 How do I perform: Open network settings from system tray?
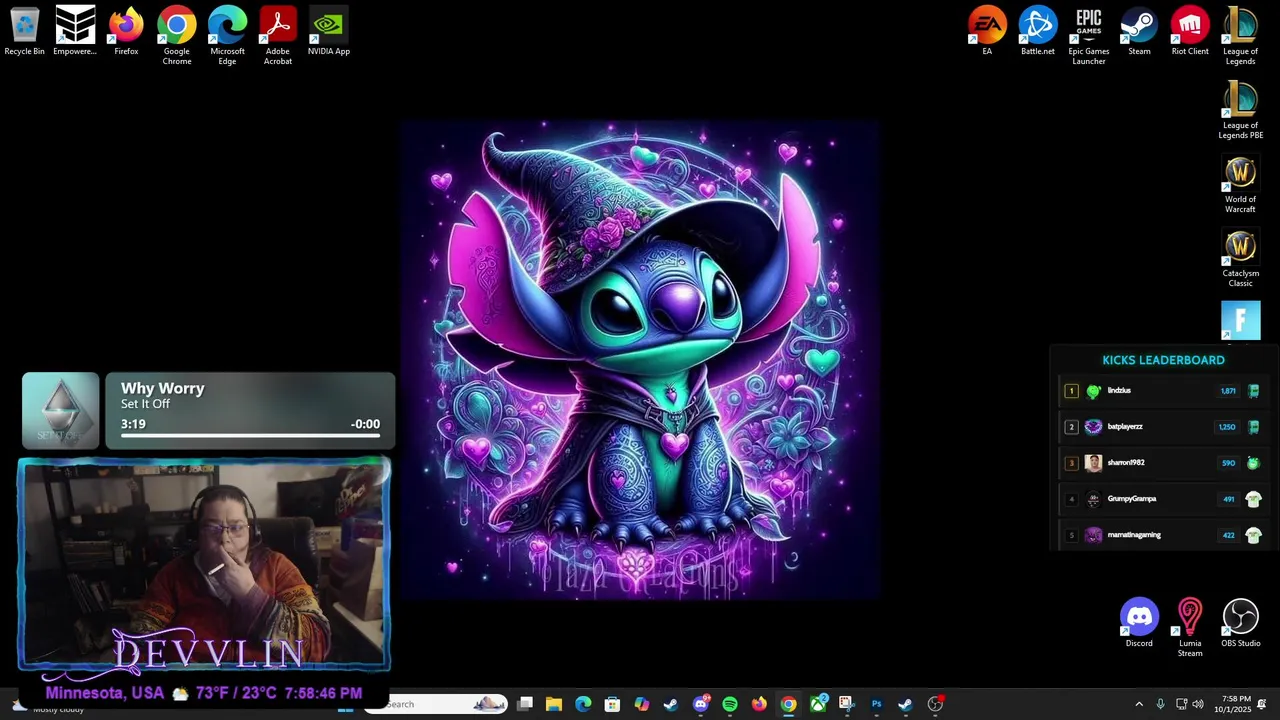tap(1181, 704)
